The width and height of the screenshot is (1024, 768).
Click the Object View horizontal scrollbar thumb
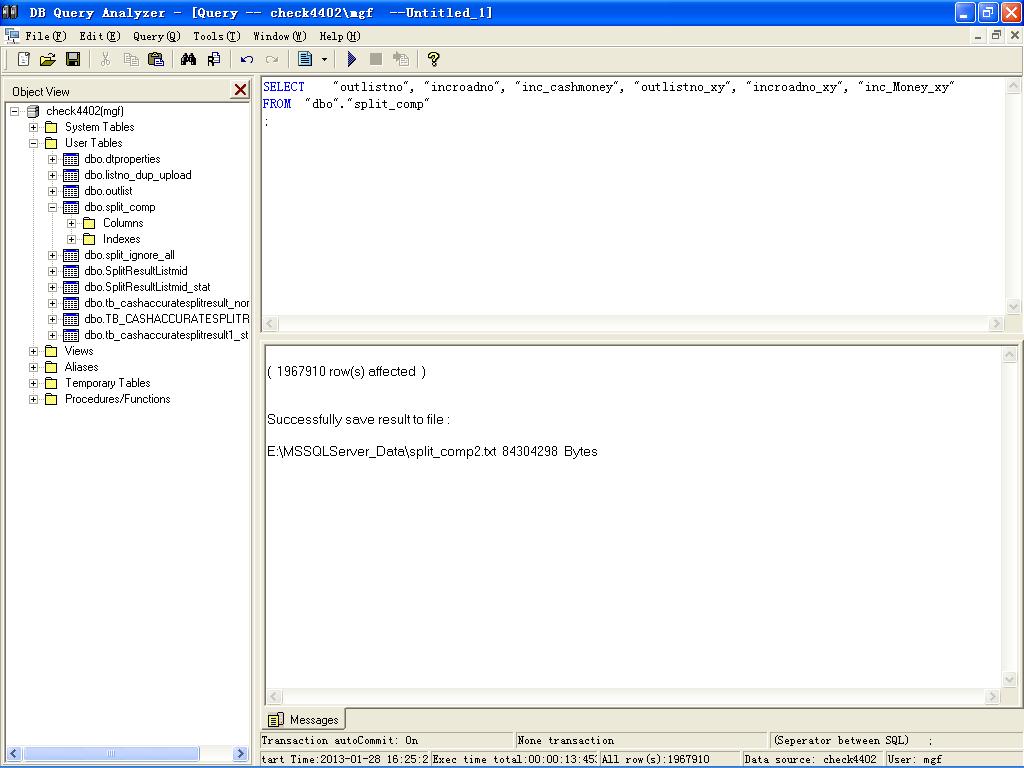[x=110, y=754]
